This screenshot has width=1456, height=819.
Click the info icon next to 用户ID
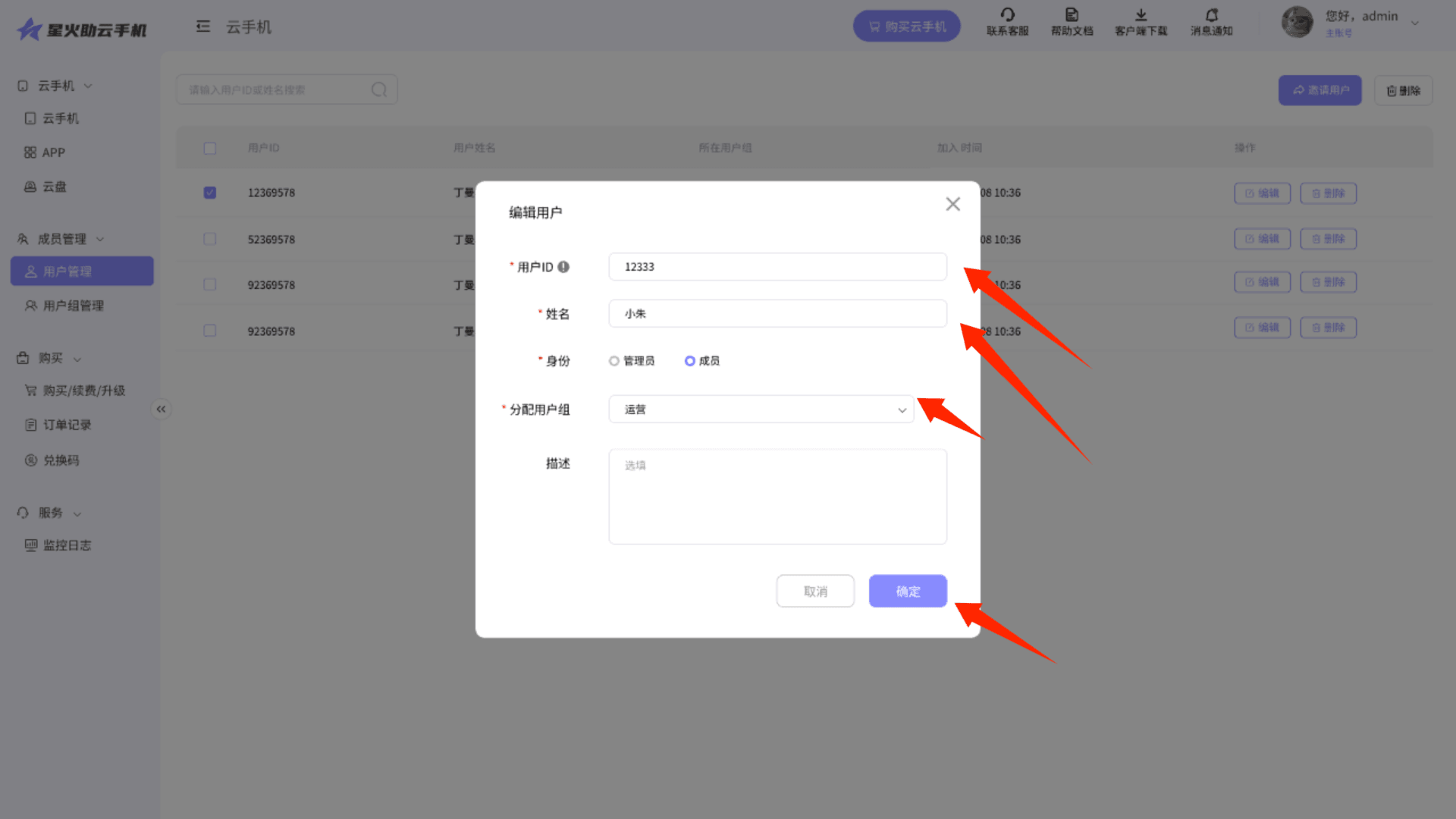(x=563, y=267)
